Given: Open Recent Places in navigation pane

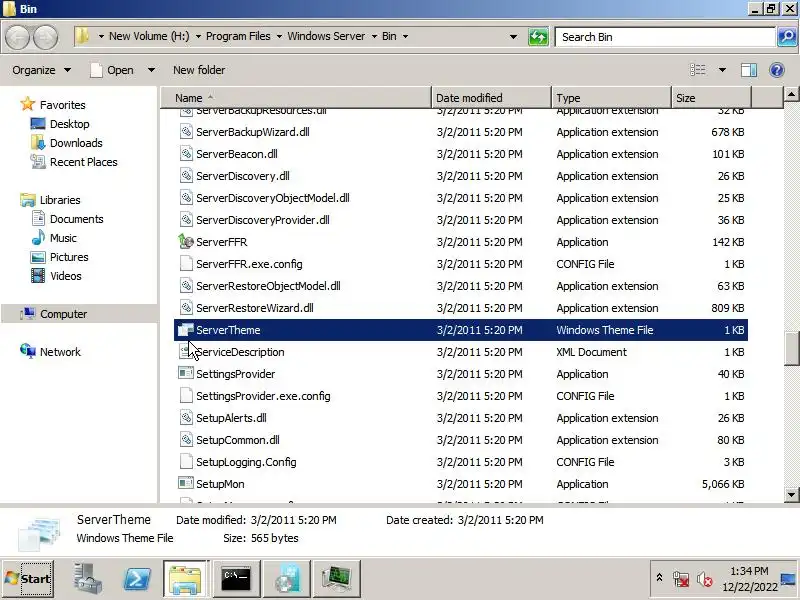Looking at the screenshot, I should [x=84, y=162].
